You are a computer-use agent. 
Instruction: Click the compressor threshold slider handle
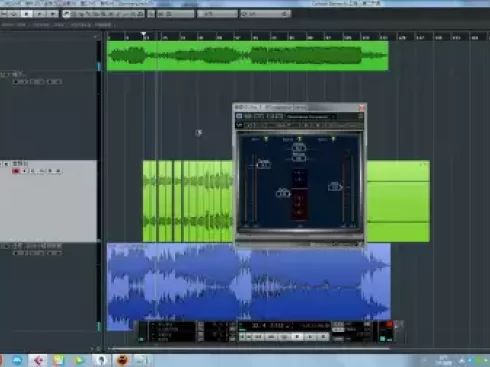[264, 164]
